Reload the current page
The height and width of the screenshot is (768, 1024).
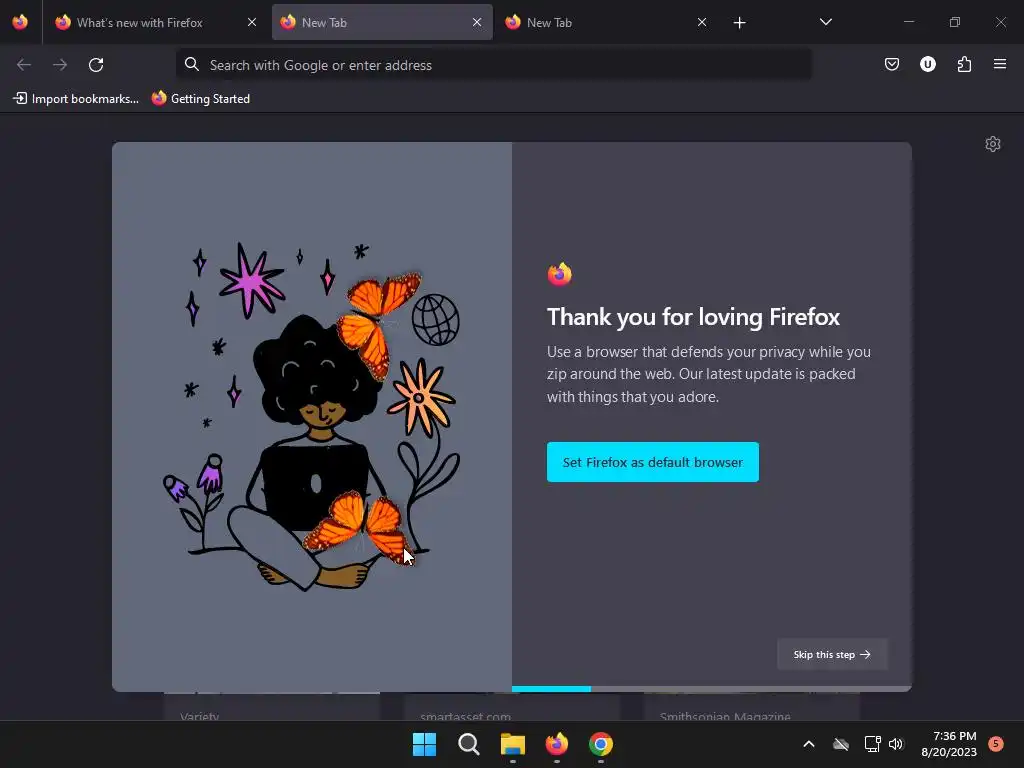tap(96, 65)
